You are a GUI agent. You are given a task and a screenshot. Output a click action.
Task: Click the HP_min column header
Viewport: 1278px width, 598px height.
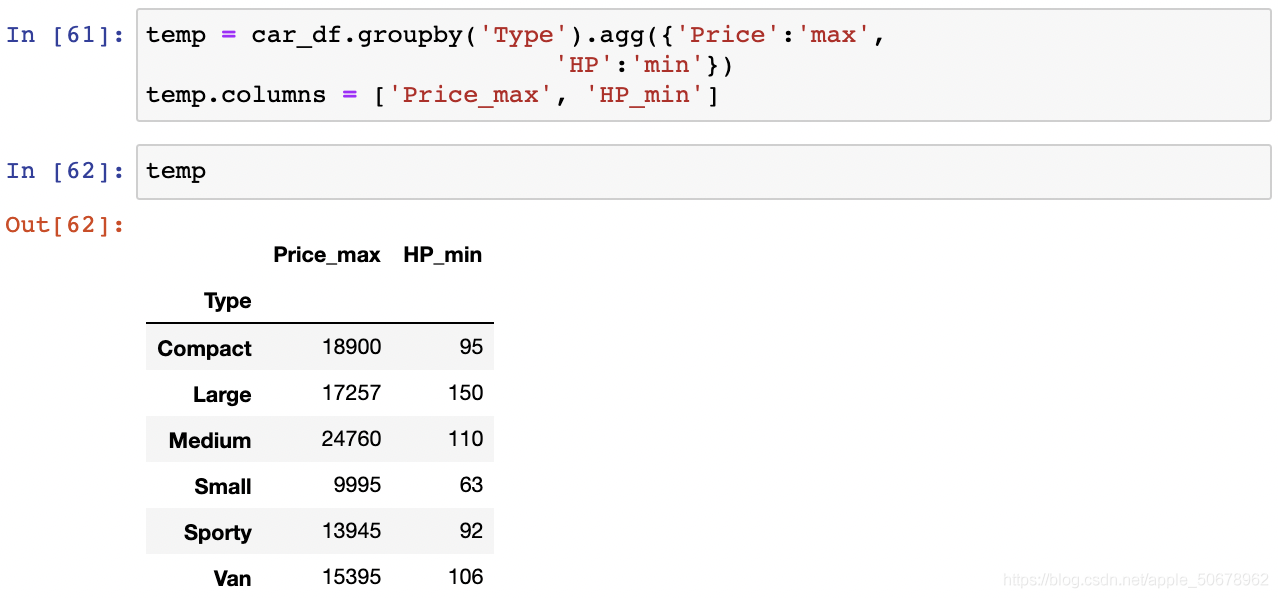pyautogui.click(x=443, y=255)
